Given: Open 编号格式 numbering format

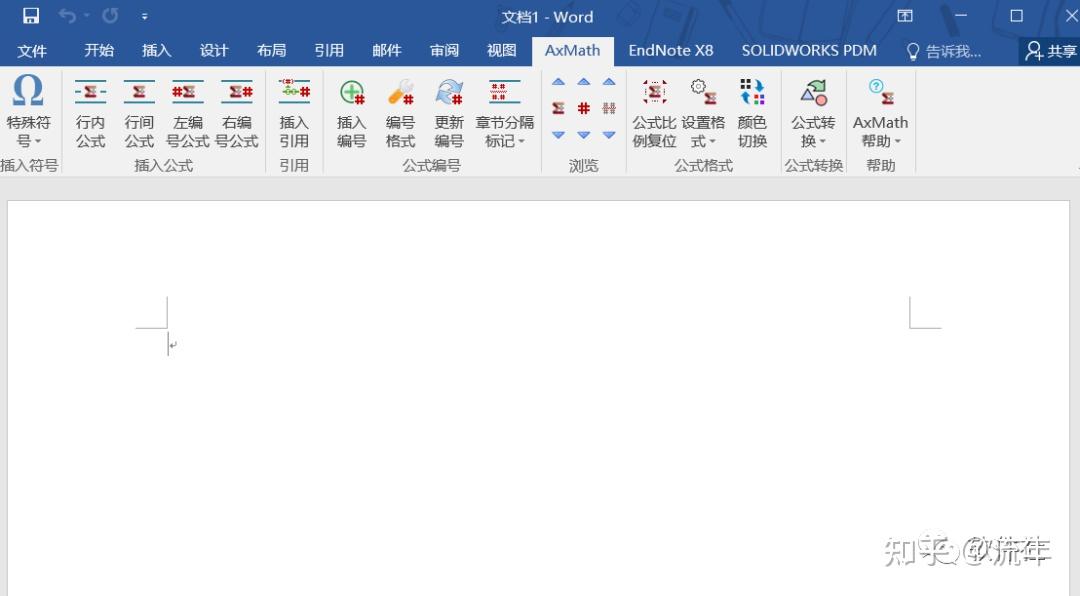Looking at the screenshot, I should click(x=400, y=113).
